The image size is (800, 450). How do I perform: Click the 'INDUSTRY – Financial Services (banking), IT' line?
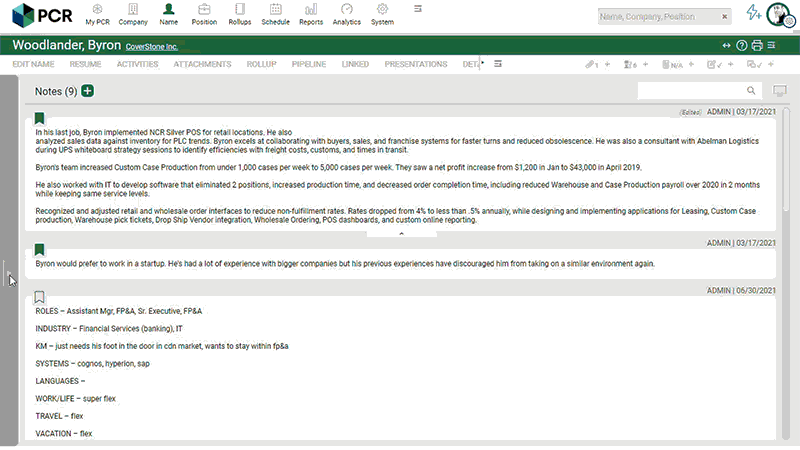click(109, 329)
